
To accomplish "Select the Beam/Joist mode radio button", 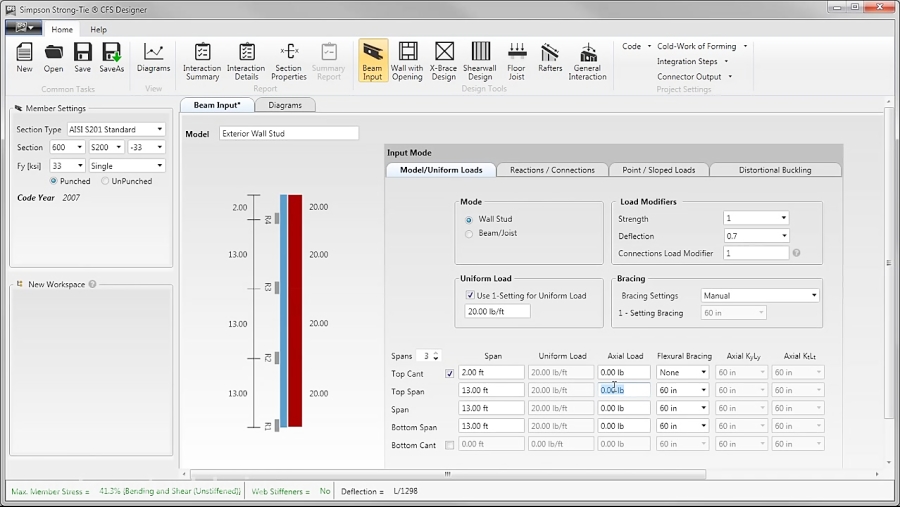I will pyautogui.click(x=469, y=234).
